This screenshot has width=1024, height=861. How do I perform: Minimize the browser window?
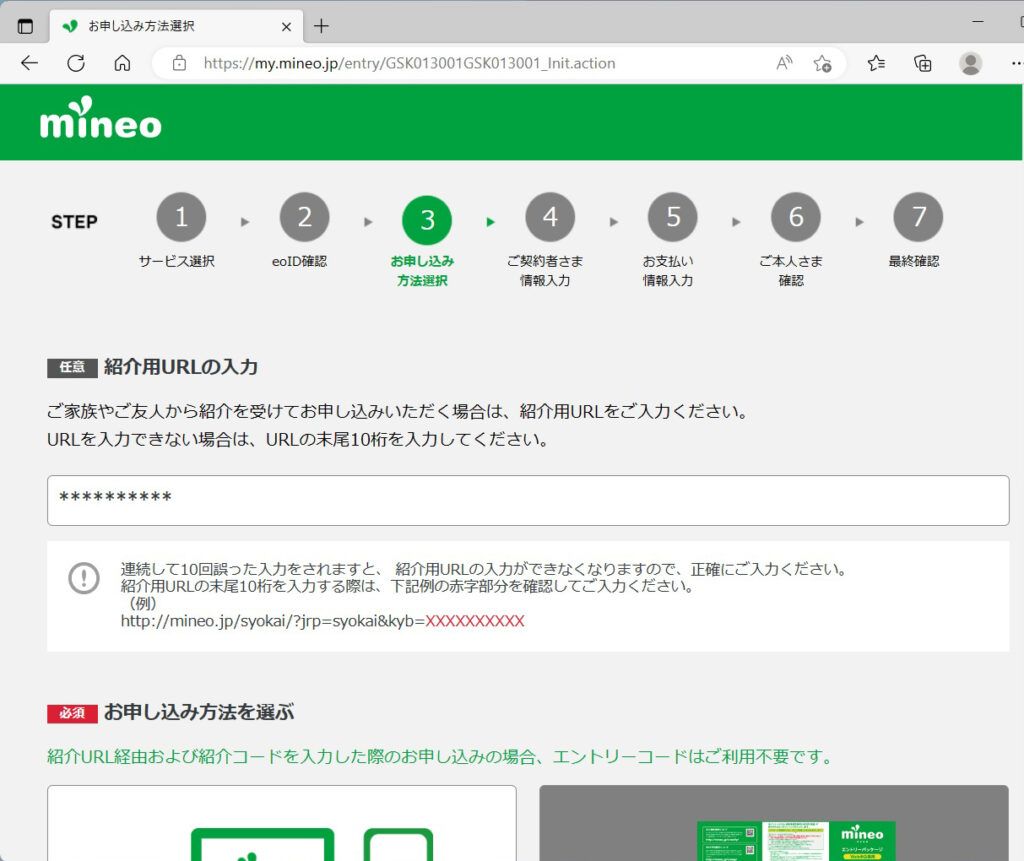coord(978,22)
